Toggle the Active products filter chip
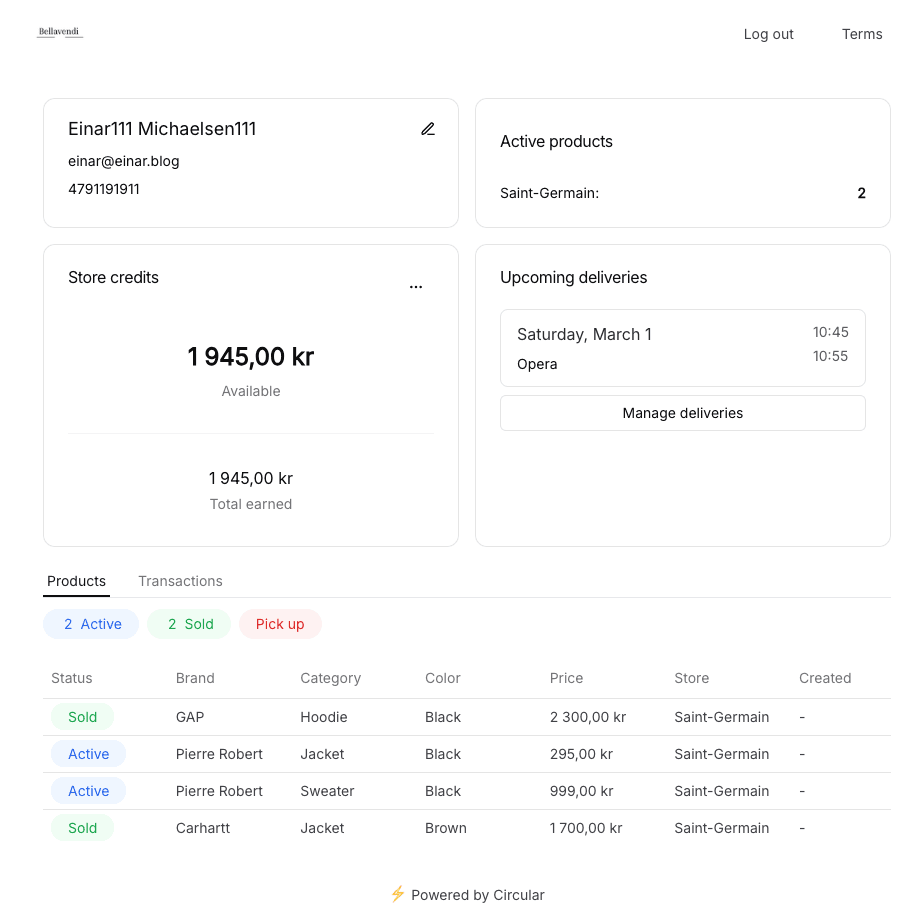The image size is (916, 909). [x=91, y=623]
